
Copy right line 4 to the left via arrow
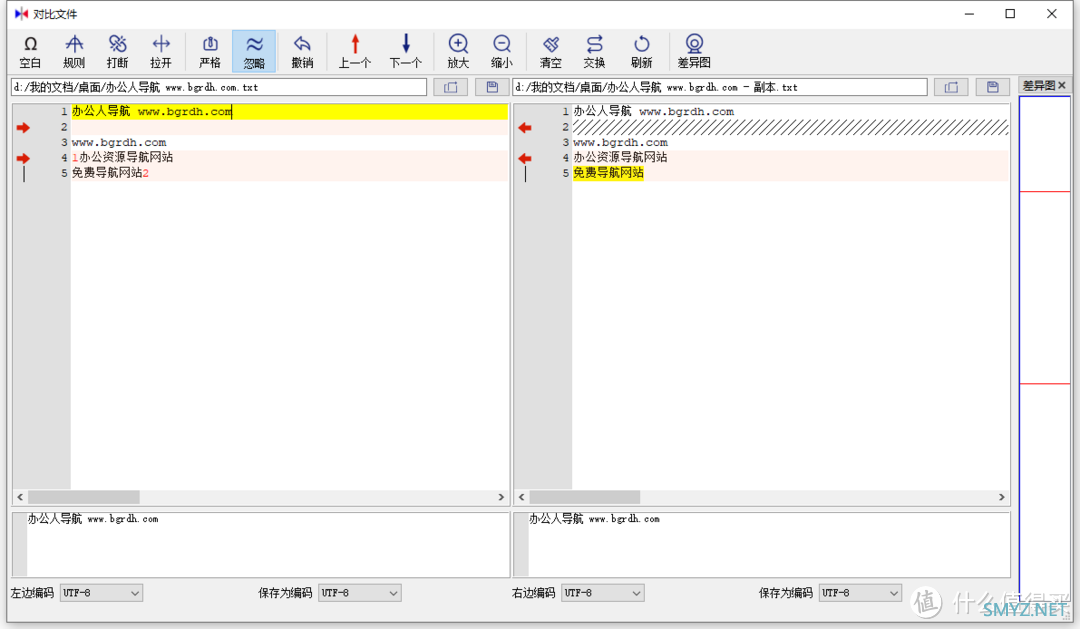click(x=525, y=158)
